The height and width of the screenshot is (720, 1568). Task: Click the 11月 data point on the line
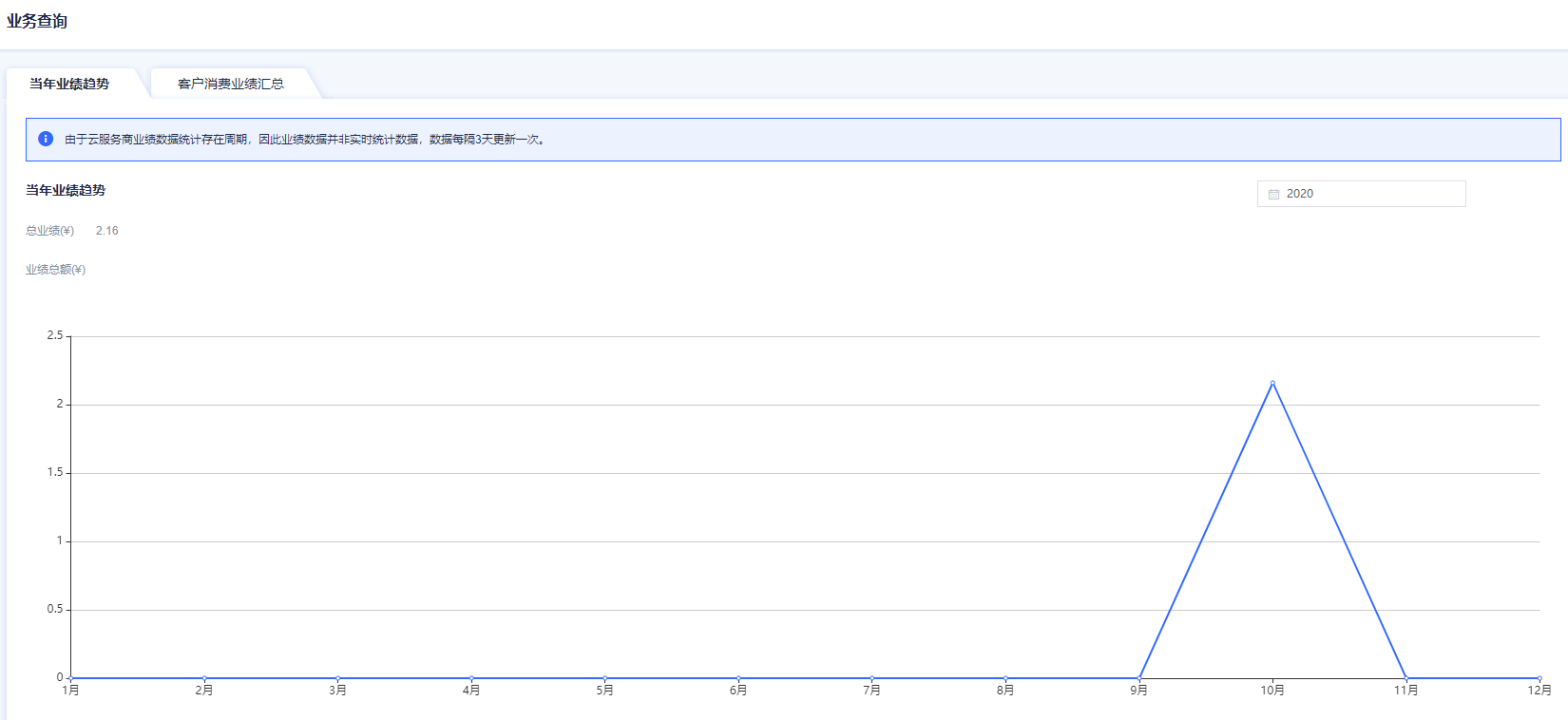pyautogui.click(x=1406, y=678)
